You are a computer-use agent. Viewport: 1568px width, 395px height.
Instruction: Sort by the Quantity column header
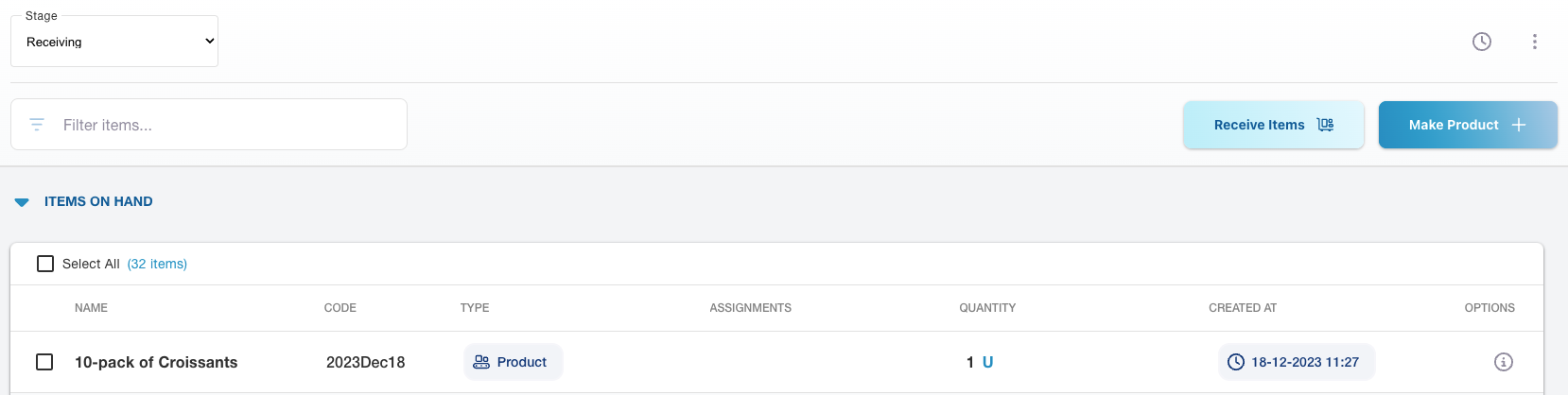(987, 308)
